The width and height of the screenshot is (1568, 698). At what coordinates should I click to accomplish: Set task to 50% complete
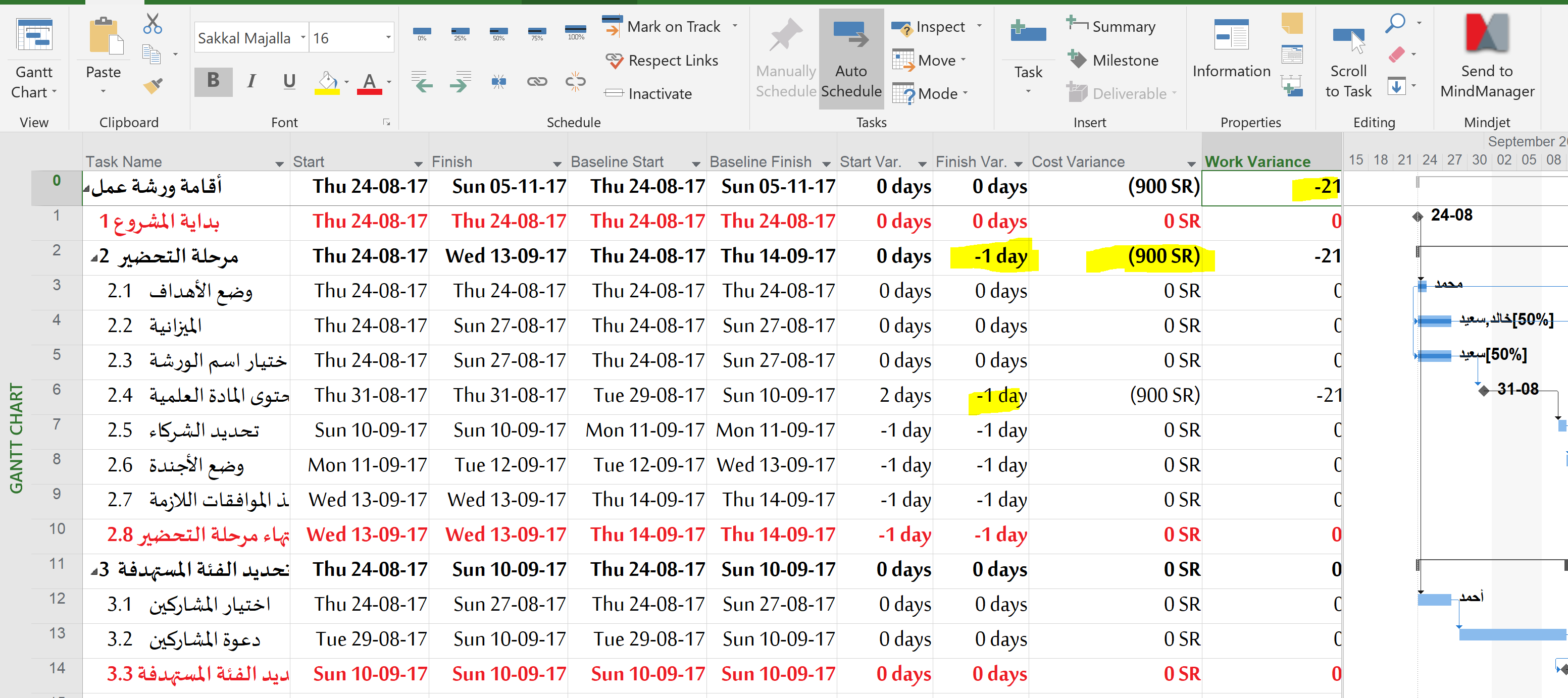click(x=498, y=32)
